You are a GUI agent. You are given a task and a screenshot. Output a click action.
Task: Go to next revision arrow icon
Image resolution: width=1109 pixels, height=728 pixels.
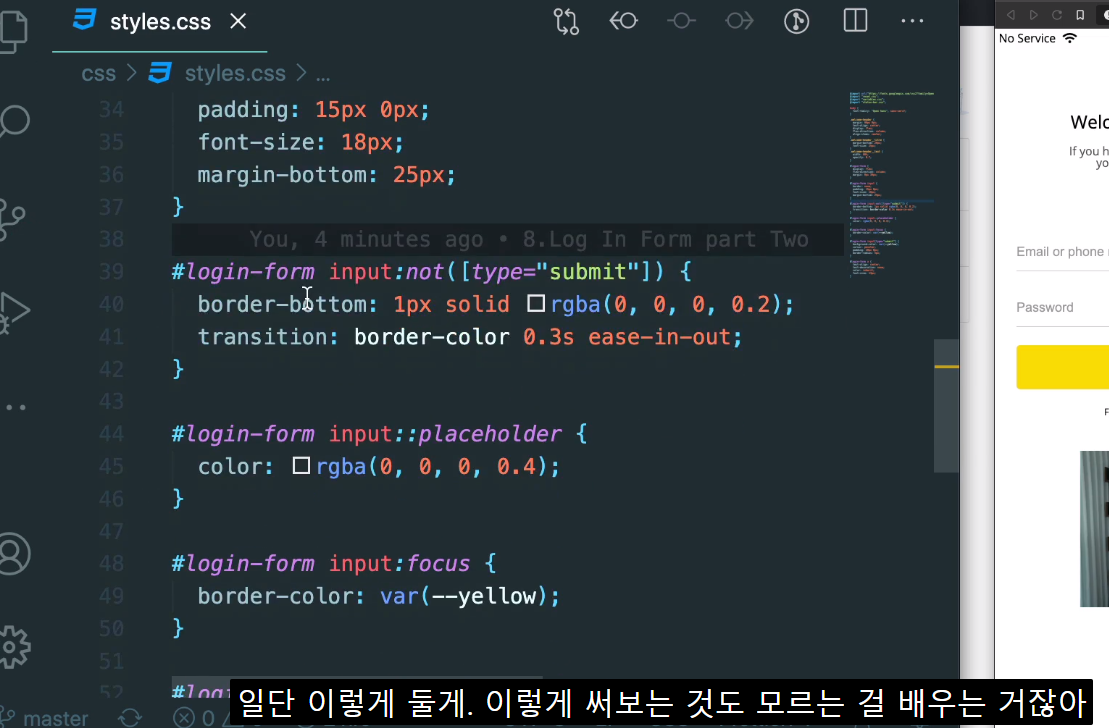click(739, 21)
